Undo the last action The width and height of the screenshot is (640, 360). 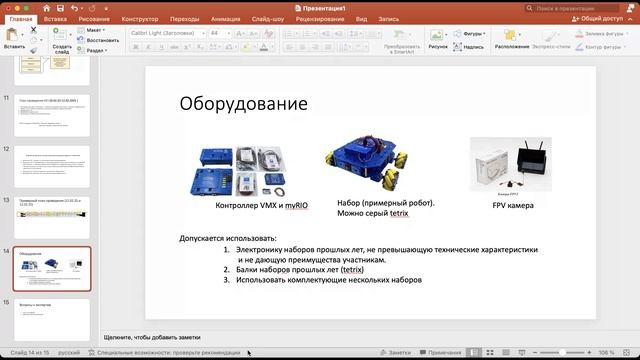[74, 8]
